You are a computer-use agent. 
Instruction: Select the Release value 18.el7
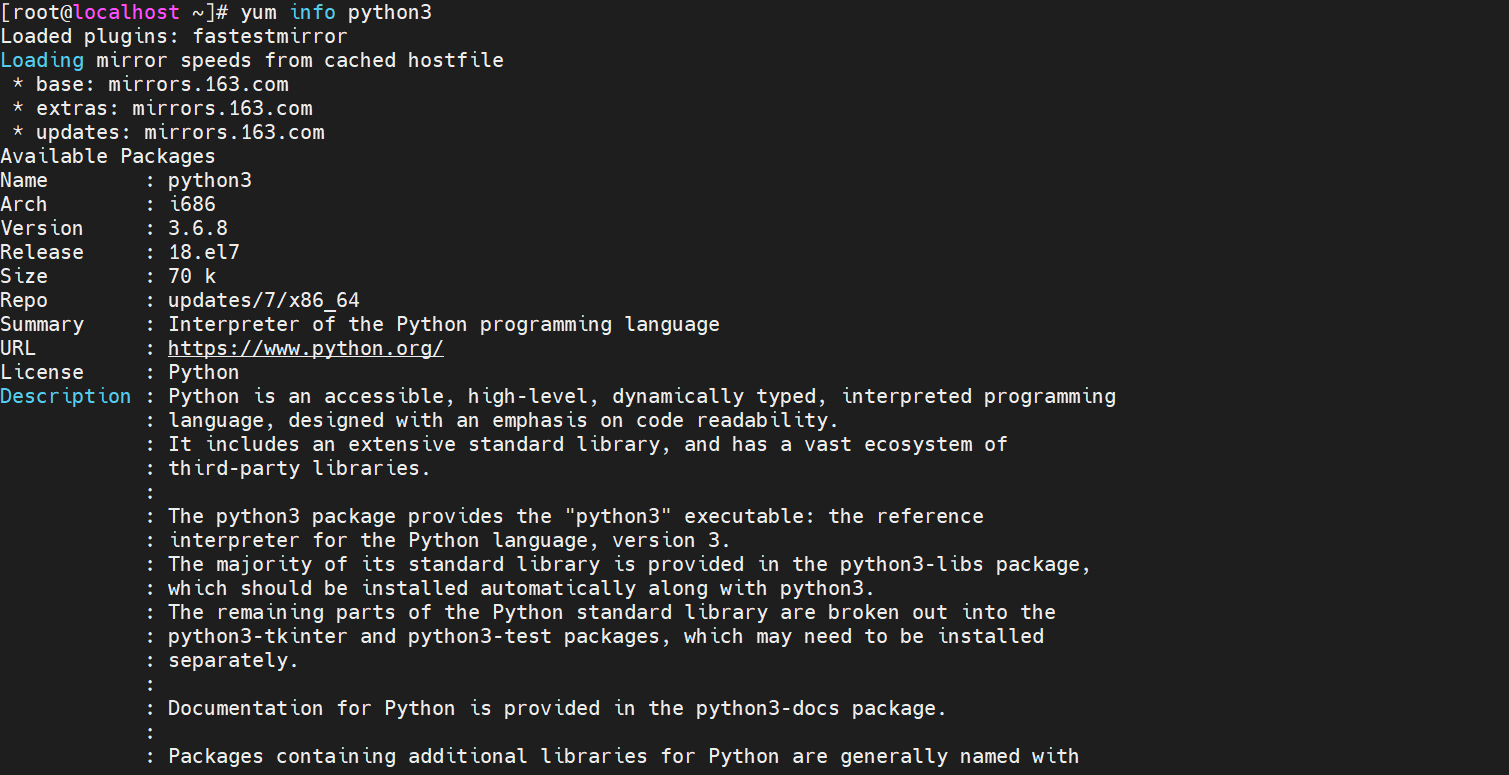tap(204, 252)
